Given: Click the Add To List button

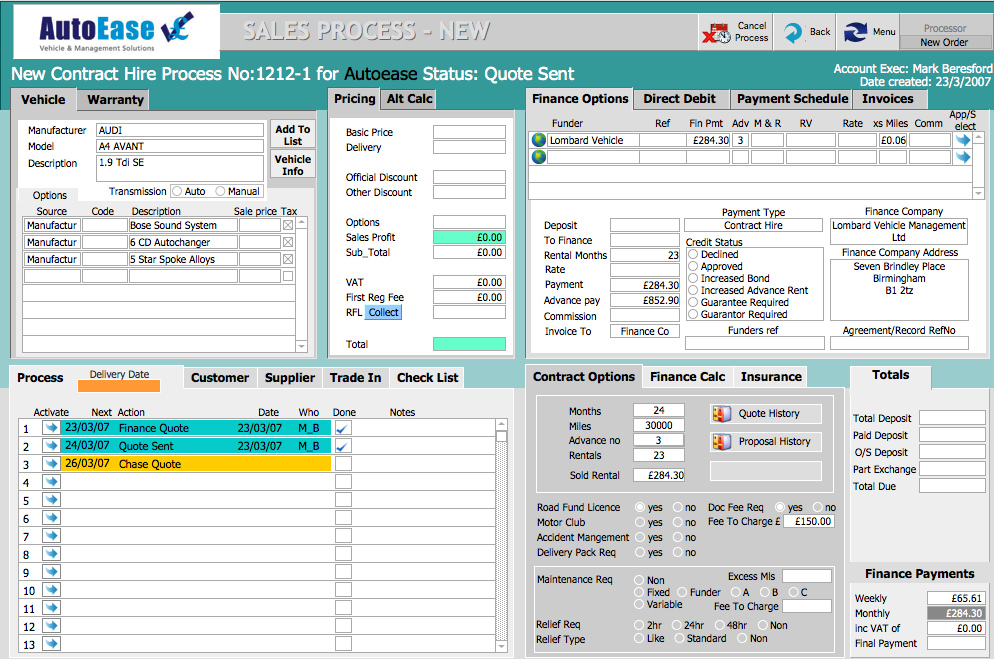Looking at the screenshot, I should point(292,134).
